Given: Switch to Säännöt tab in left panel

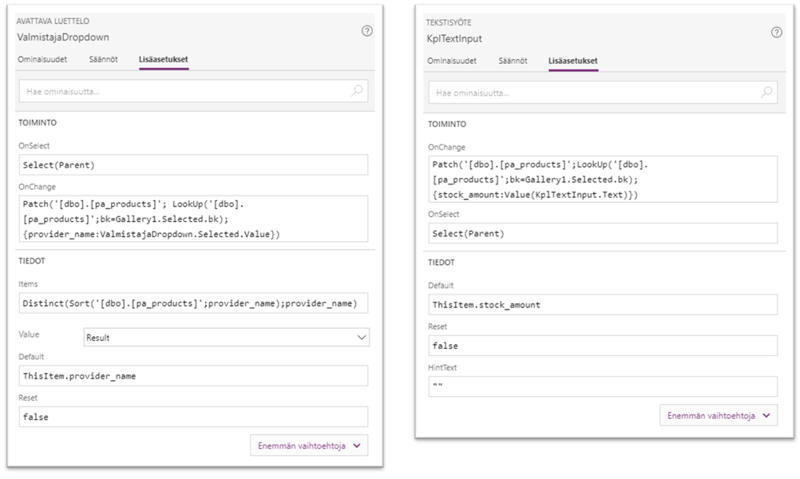Looking at the screenshot, I should tap(105, 60).
